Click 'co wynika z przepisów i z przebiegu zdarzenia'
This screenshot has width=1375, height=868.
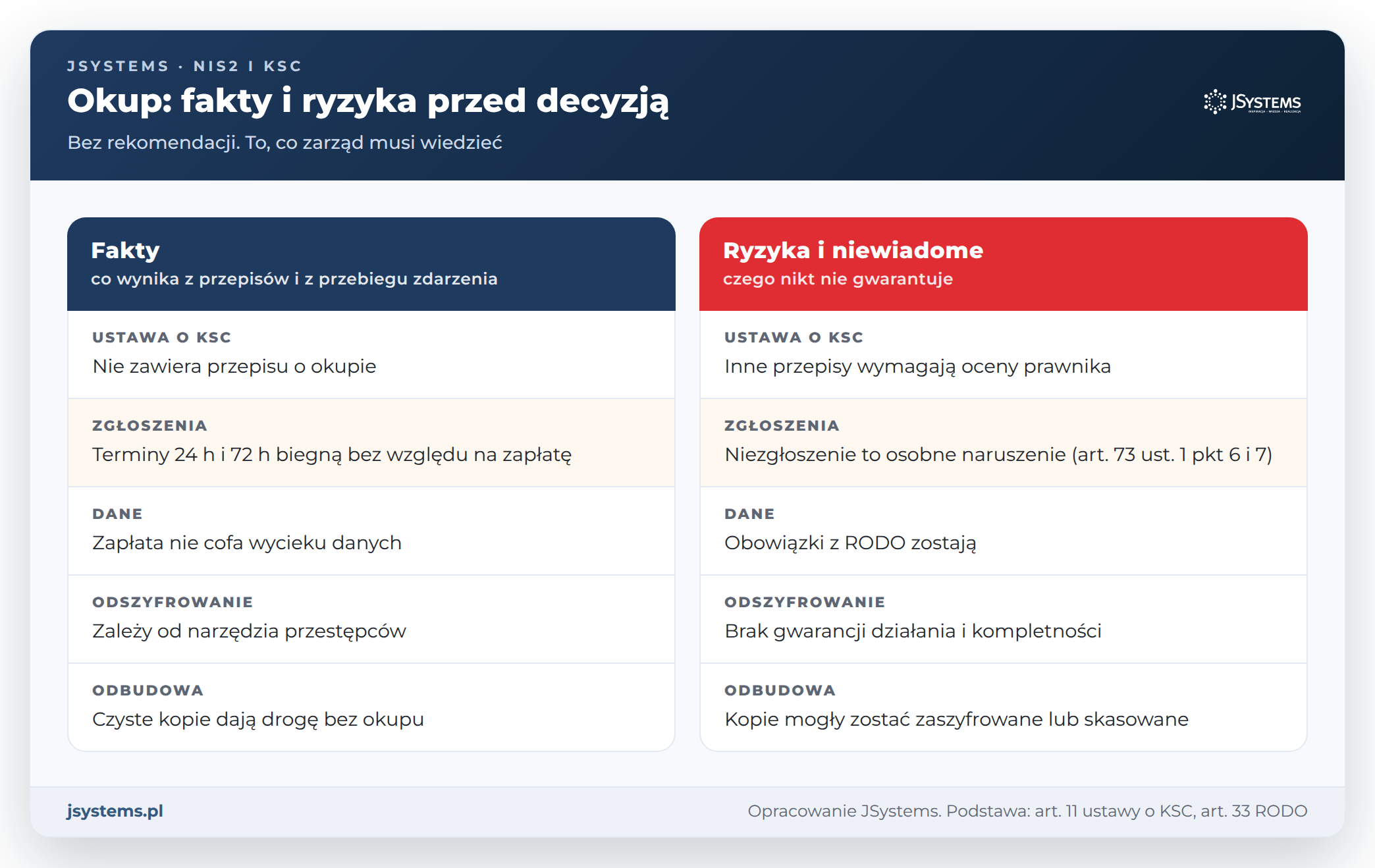click(x=294, y=279)
